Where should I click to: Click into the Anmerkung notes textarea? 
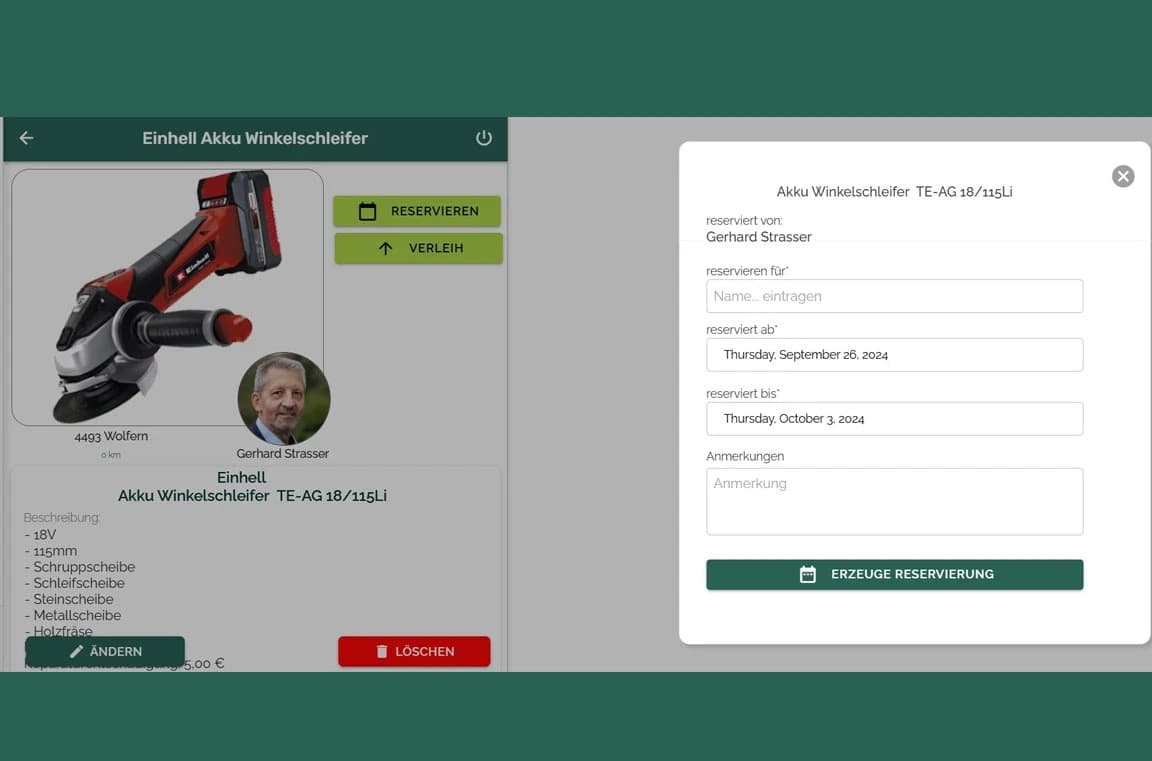pyautogui.click(x=895, y=502)
